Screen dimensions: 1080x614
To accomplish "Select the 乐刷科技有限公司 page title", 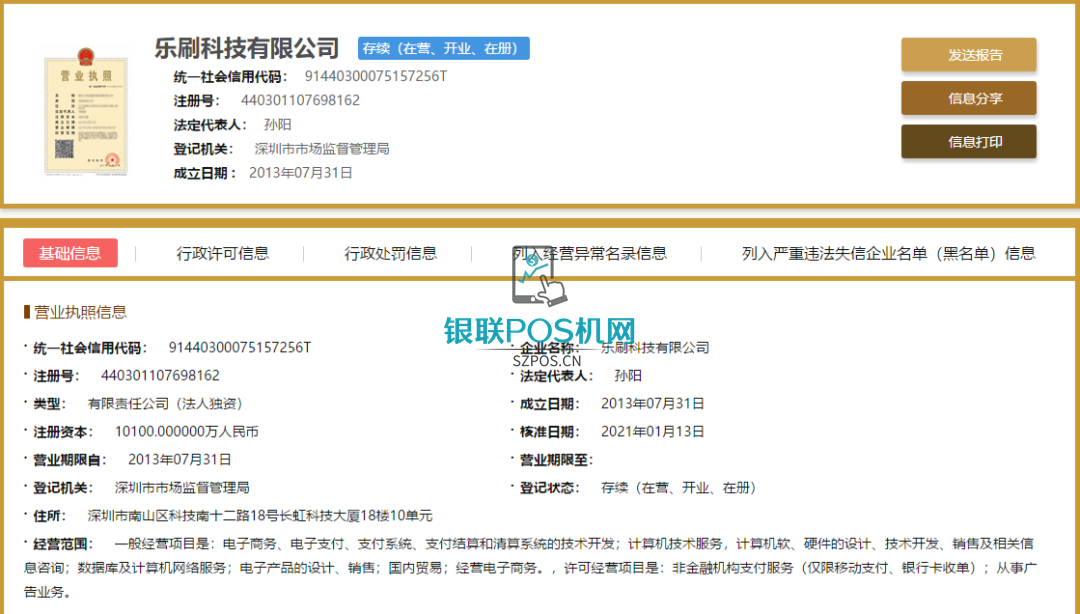I will coord(247,48).
